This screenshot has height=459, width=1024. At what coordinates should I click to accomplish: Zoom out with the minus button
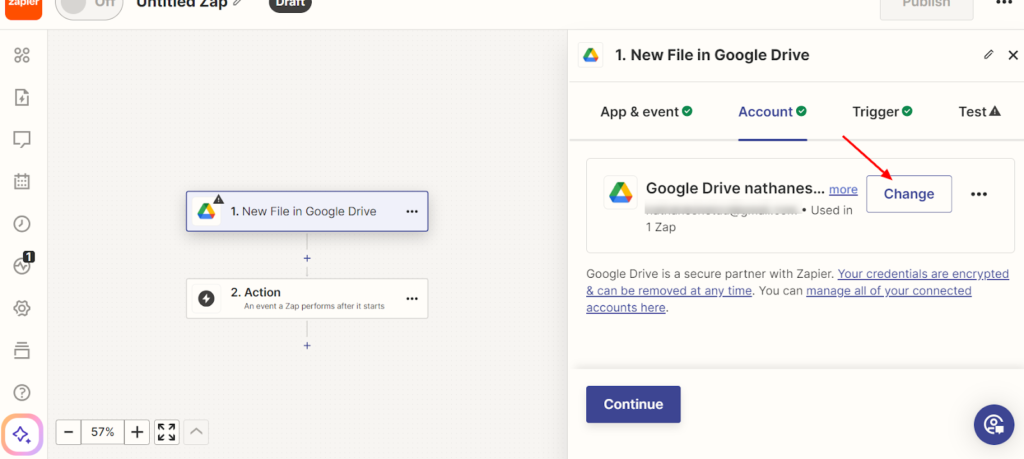[69, 432]
